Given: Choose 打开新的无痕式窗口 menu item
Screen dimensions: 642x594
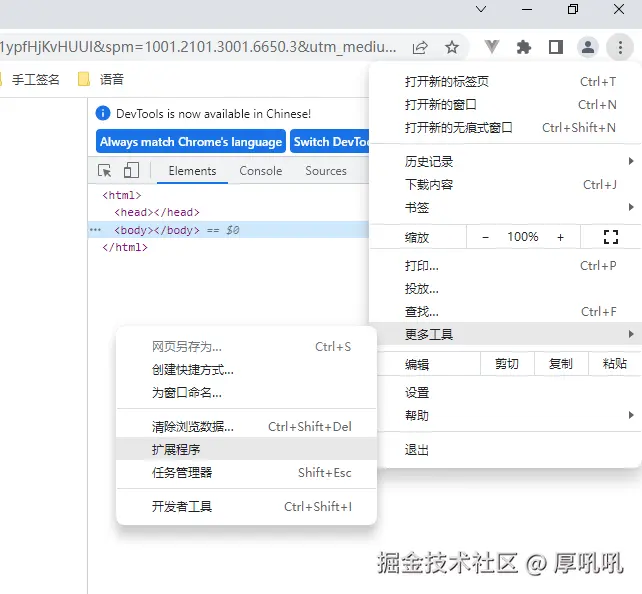Looking at the screenshot, I should point(505,127).
